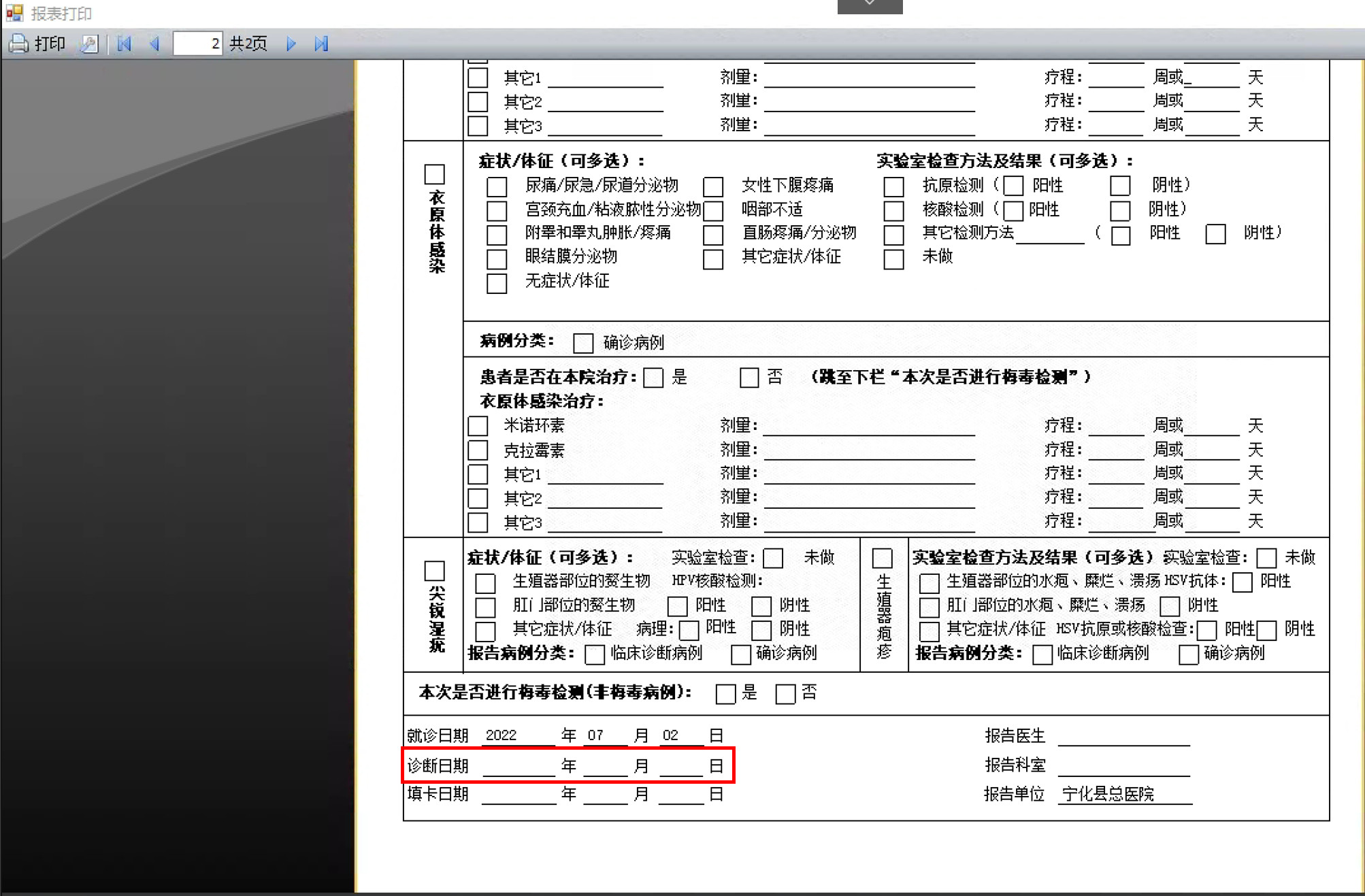Image resolution: width=1365 pixels, height=896 pixels.
Task: Tick the 确诊病例 checkbox under 病例分类
Action: pos(582,343)
